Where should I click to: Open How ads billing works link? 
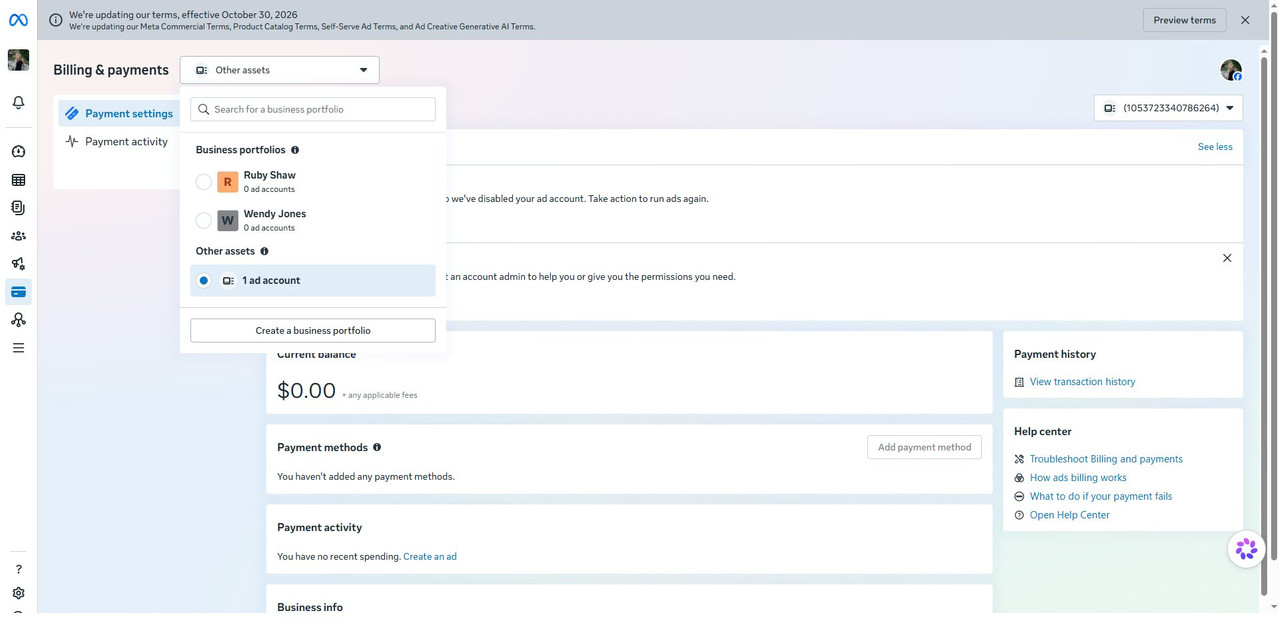point(1078,478)
